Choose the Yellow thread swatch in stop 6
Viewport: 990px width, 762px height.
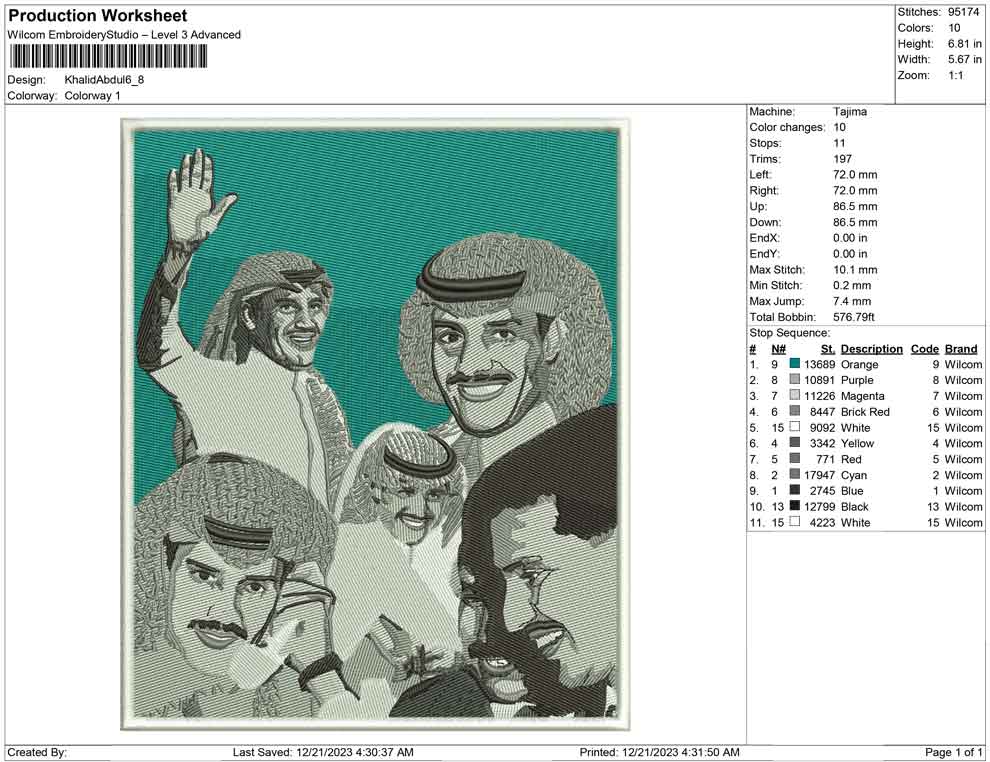[x=794, y=444]
